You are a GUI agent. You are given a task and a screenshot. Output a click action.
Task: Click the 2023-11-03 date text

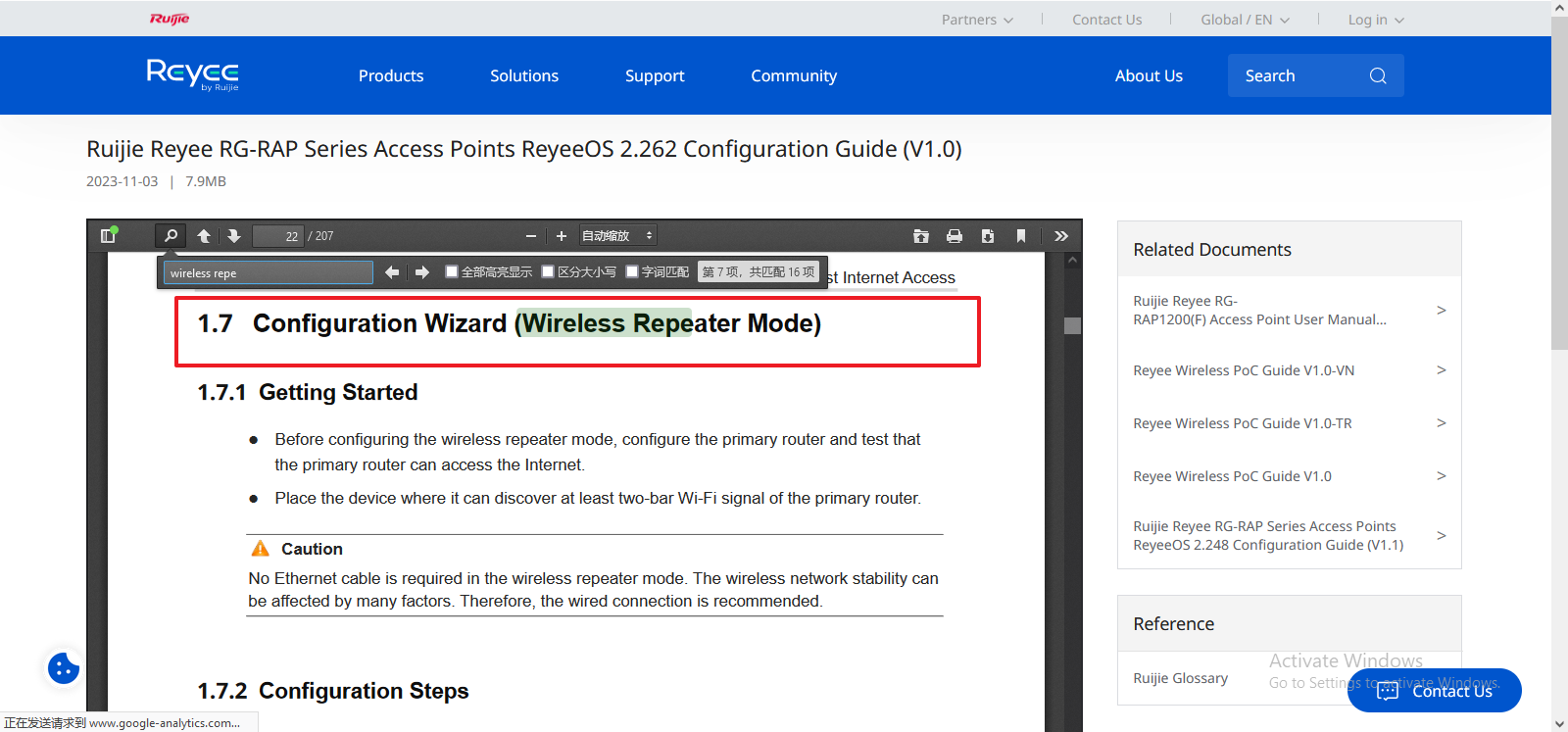pos(122,181)
